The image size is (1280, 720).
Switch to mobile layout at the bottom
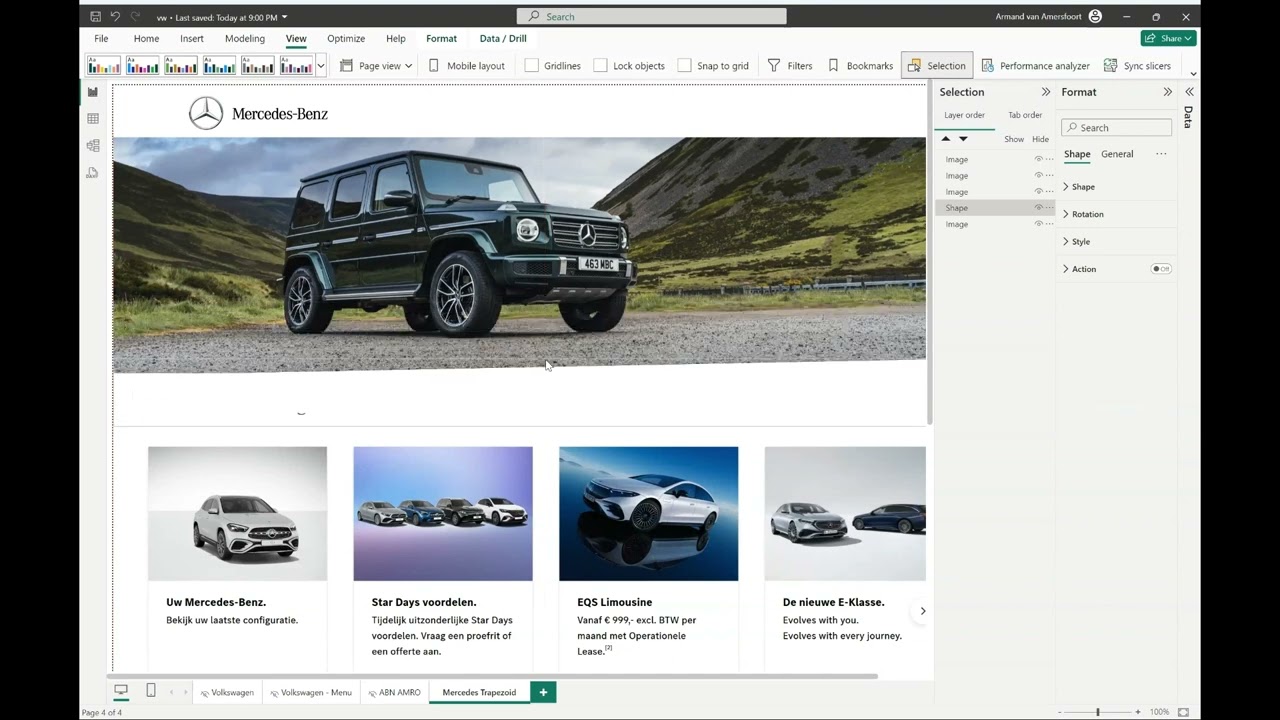coord(151,691)
